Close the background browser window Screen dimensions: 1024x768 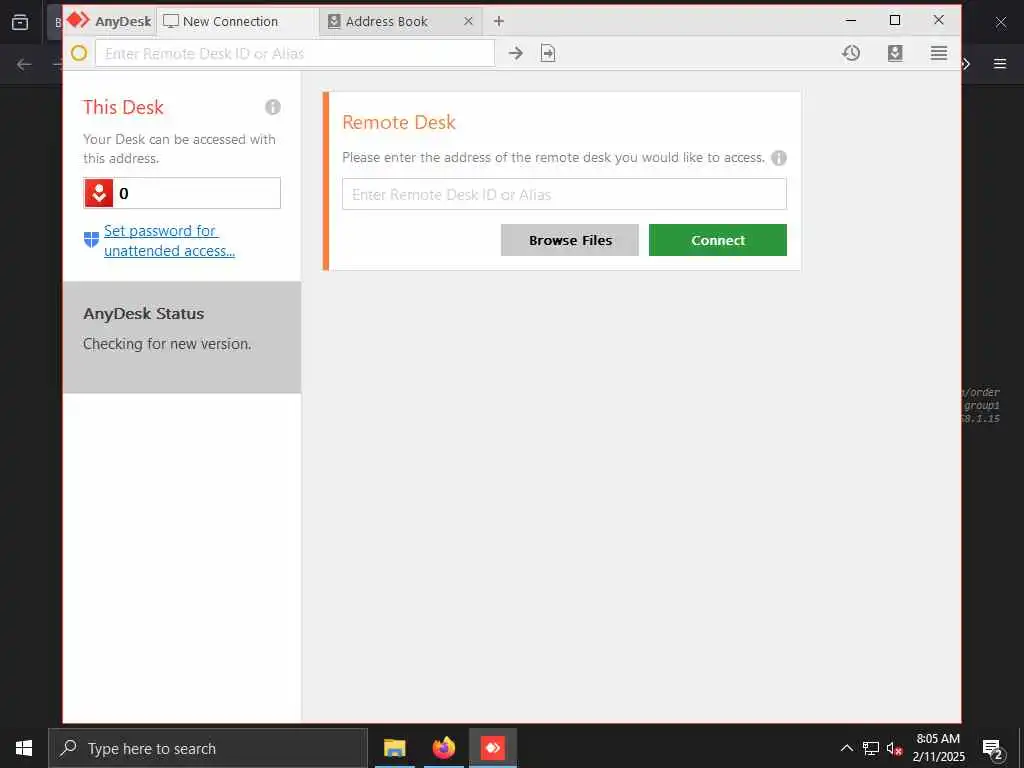coord(1000,22)
